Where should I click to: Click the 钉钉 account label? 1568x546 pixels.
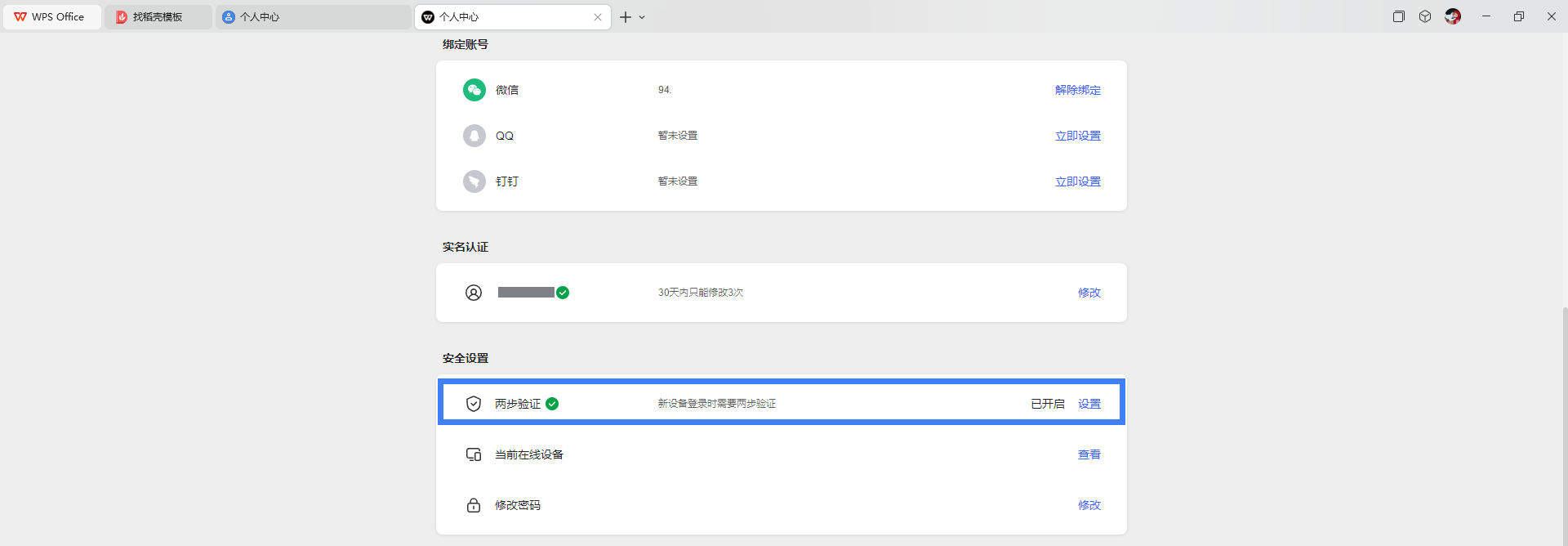507,181
